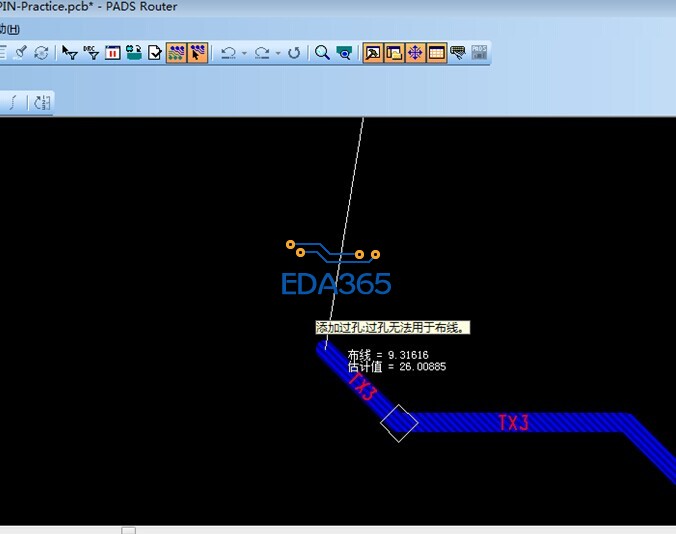Click the PADS Layout link icon

pyautogui.click(x=479, y=53)
